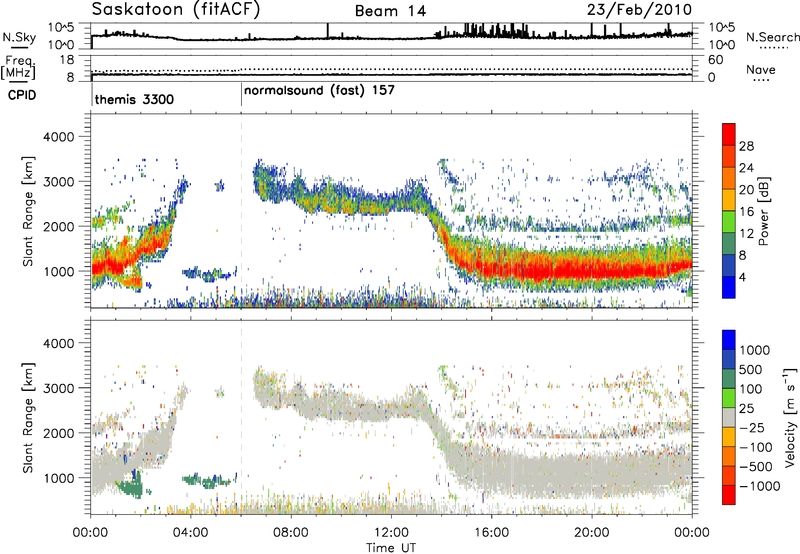Click the 1000 tick on the velocity panel
The width and height of the screenshot is (800, 554).
tap(58, 478)
